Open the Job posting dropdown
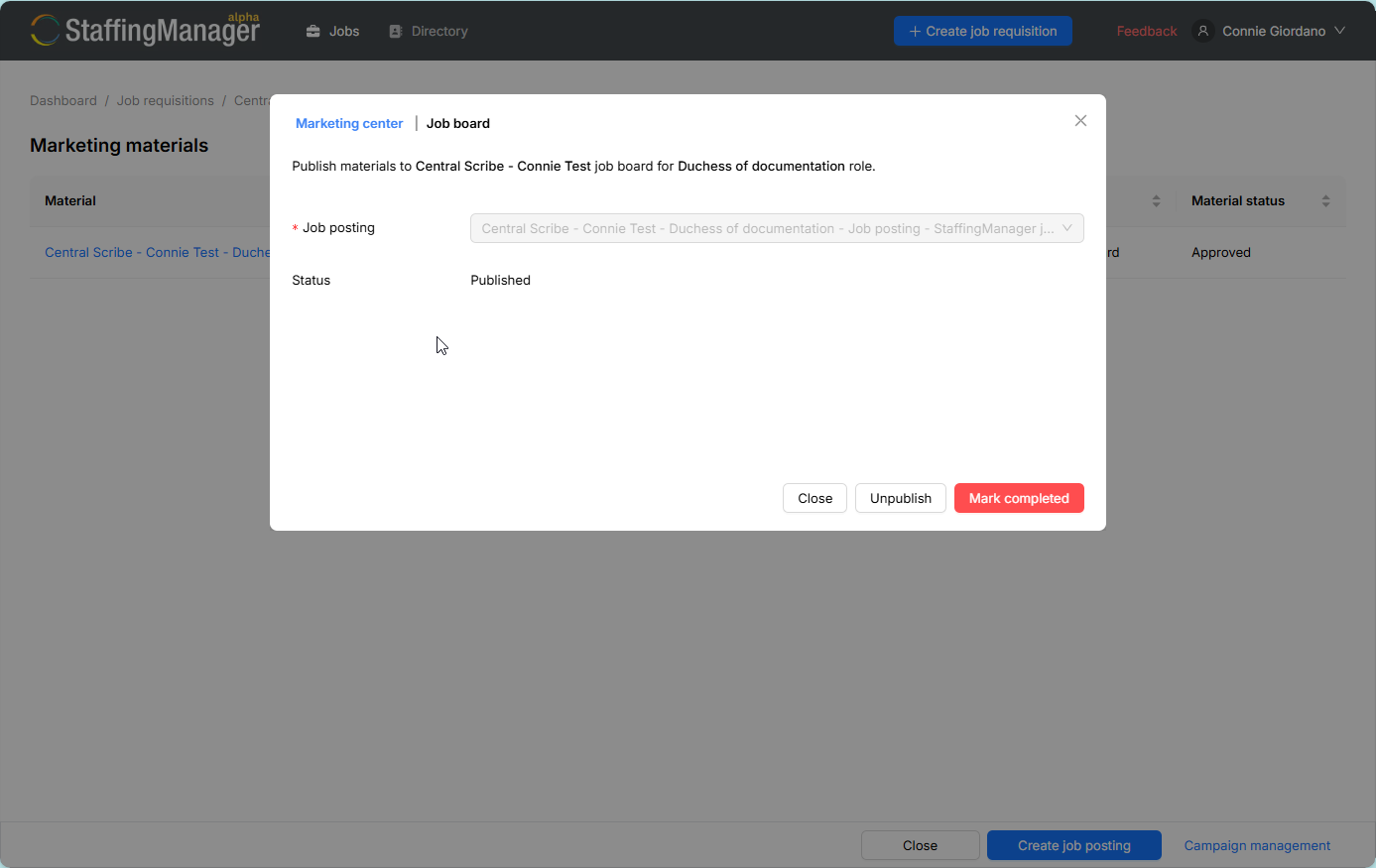 point(777,228)
